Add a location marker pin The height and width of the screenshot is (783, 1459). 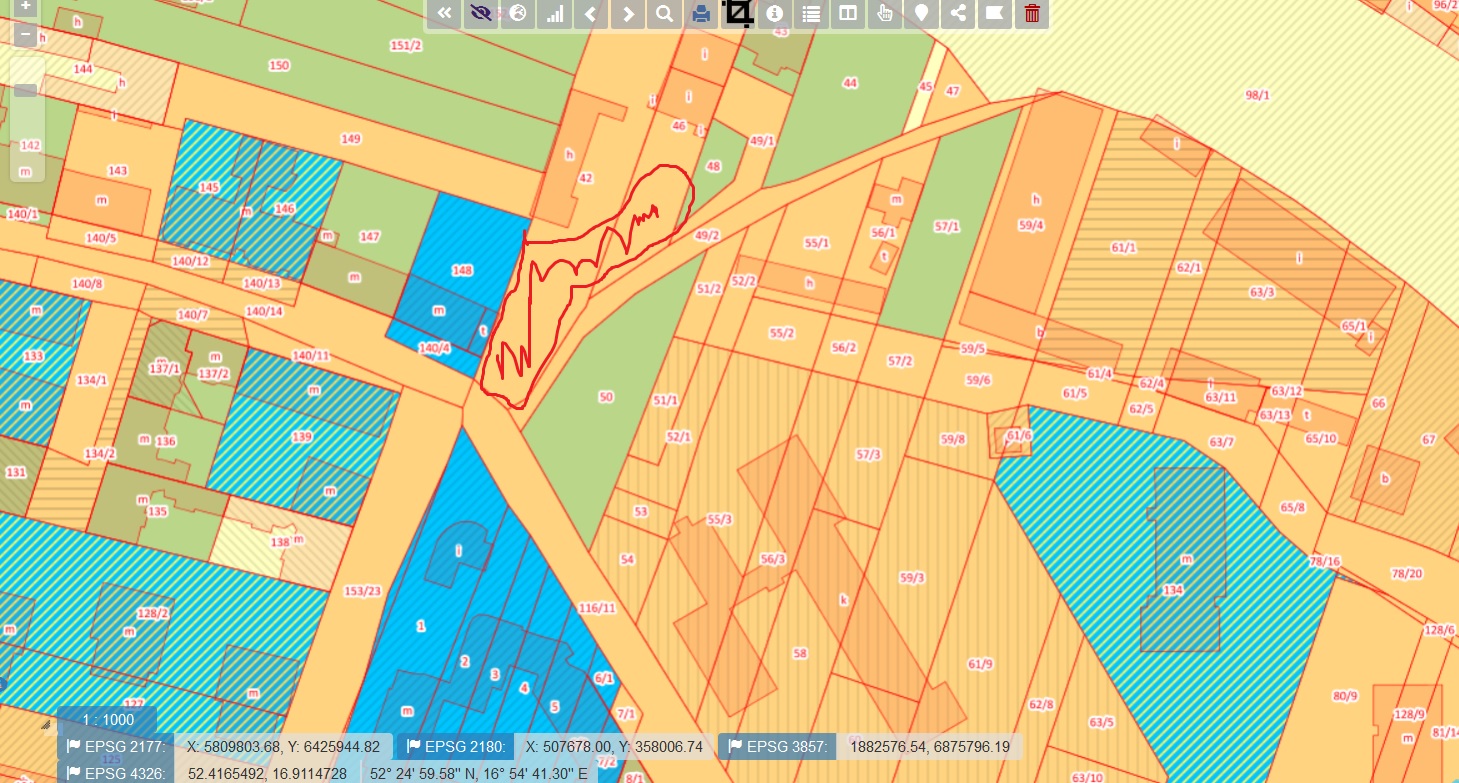pyautogui.click(x=921, y=13)
